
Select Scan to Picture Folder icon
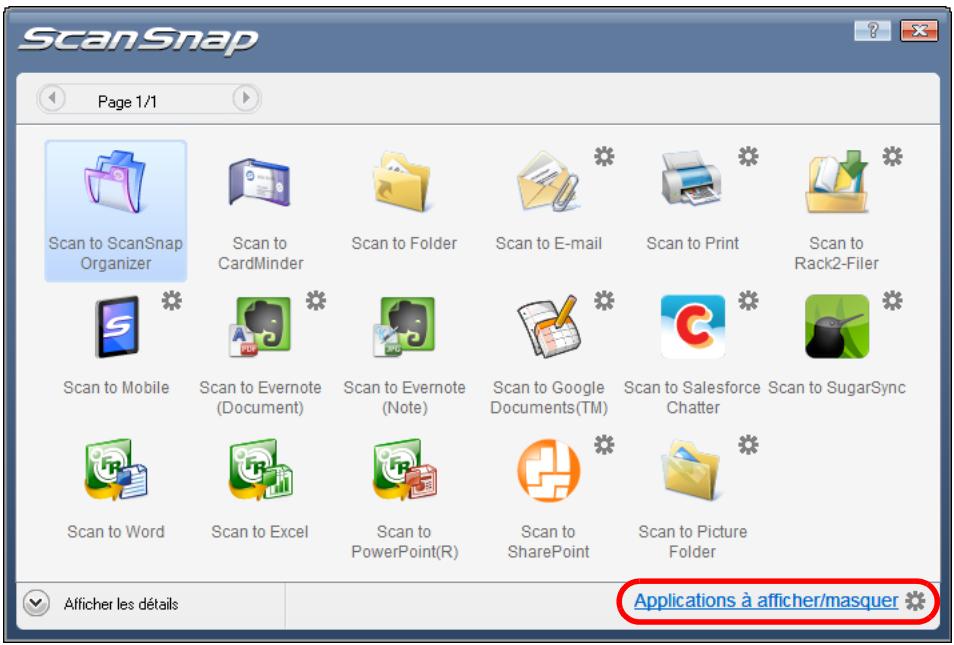692,470
